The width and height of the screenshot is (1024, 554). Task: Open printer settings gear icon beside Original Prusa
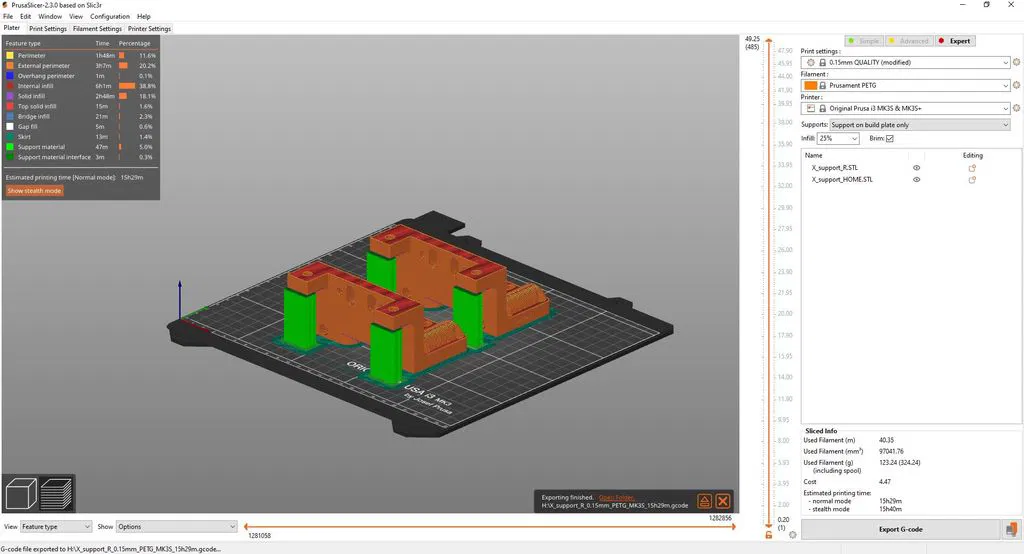(x=1016, y=108)
